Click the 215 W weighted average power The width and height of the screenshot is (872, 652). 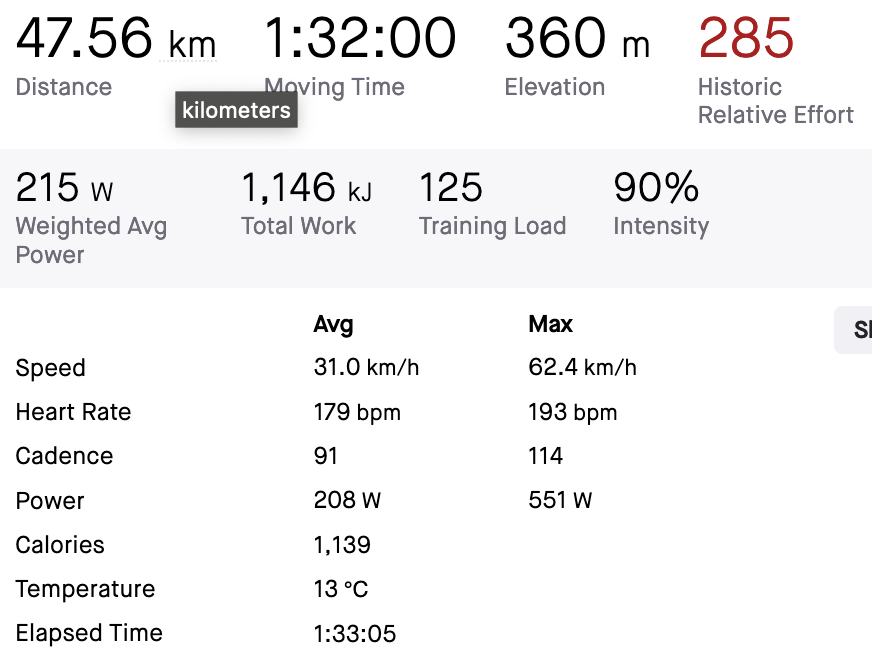pos(65,188)
